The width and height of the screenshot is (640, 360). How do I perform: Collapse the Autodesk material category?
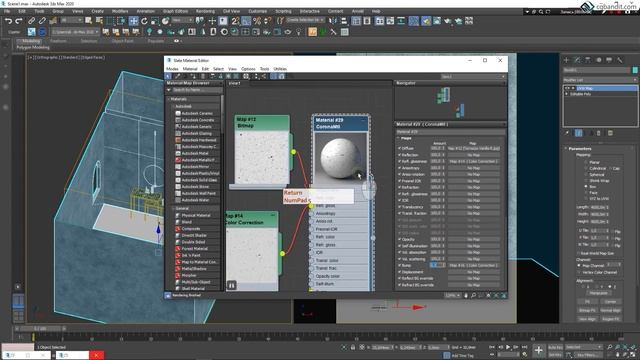click(173, 107)
